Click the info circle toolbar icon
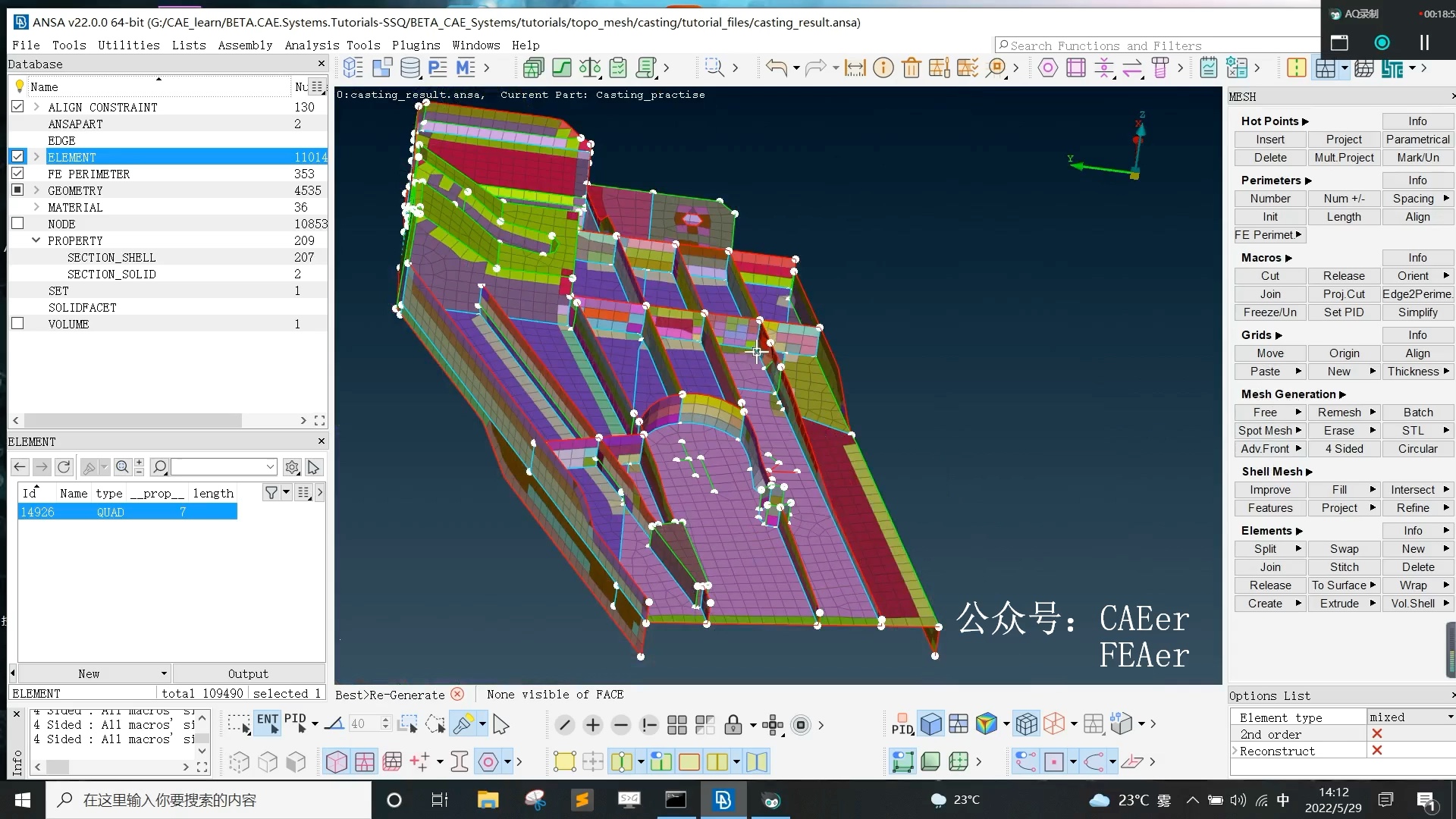This screenshot has height=819, width=1456. 883,68
